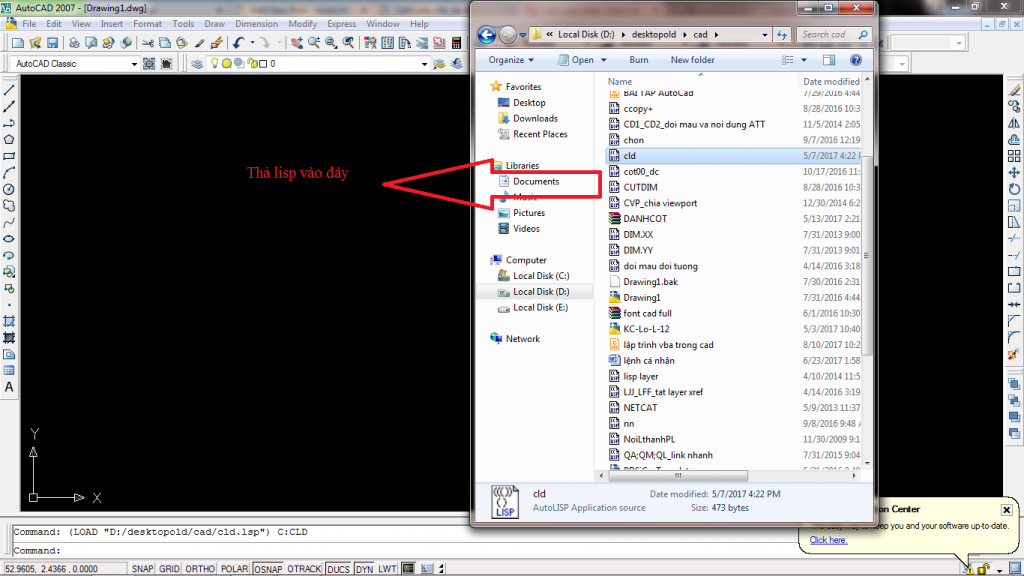The image size is (1024, 576).
Task: Open the Organize dropdown in Explorer
Action: 511,60
